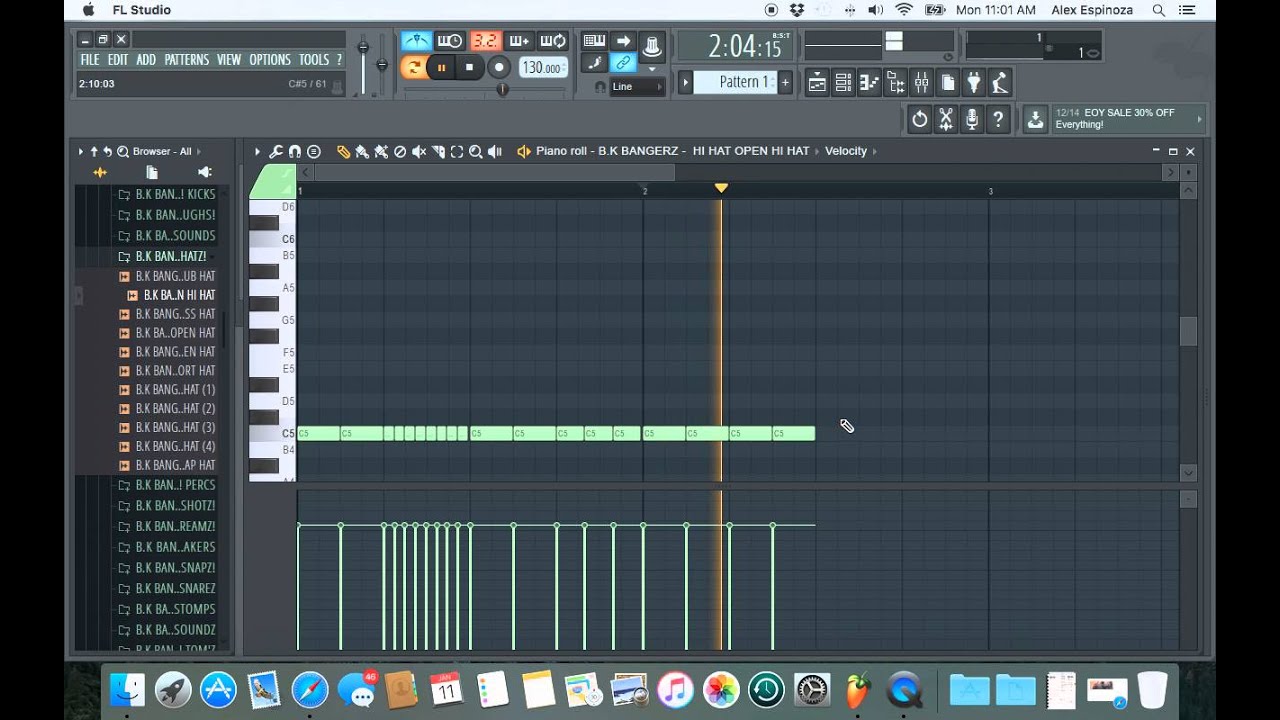Pause playback with the pause button

click(441, 68)
